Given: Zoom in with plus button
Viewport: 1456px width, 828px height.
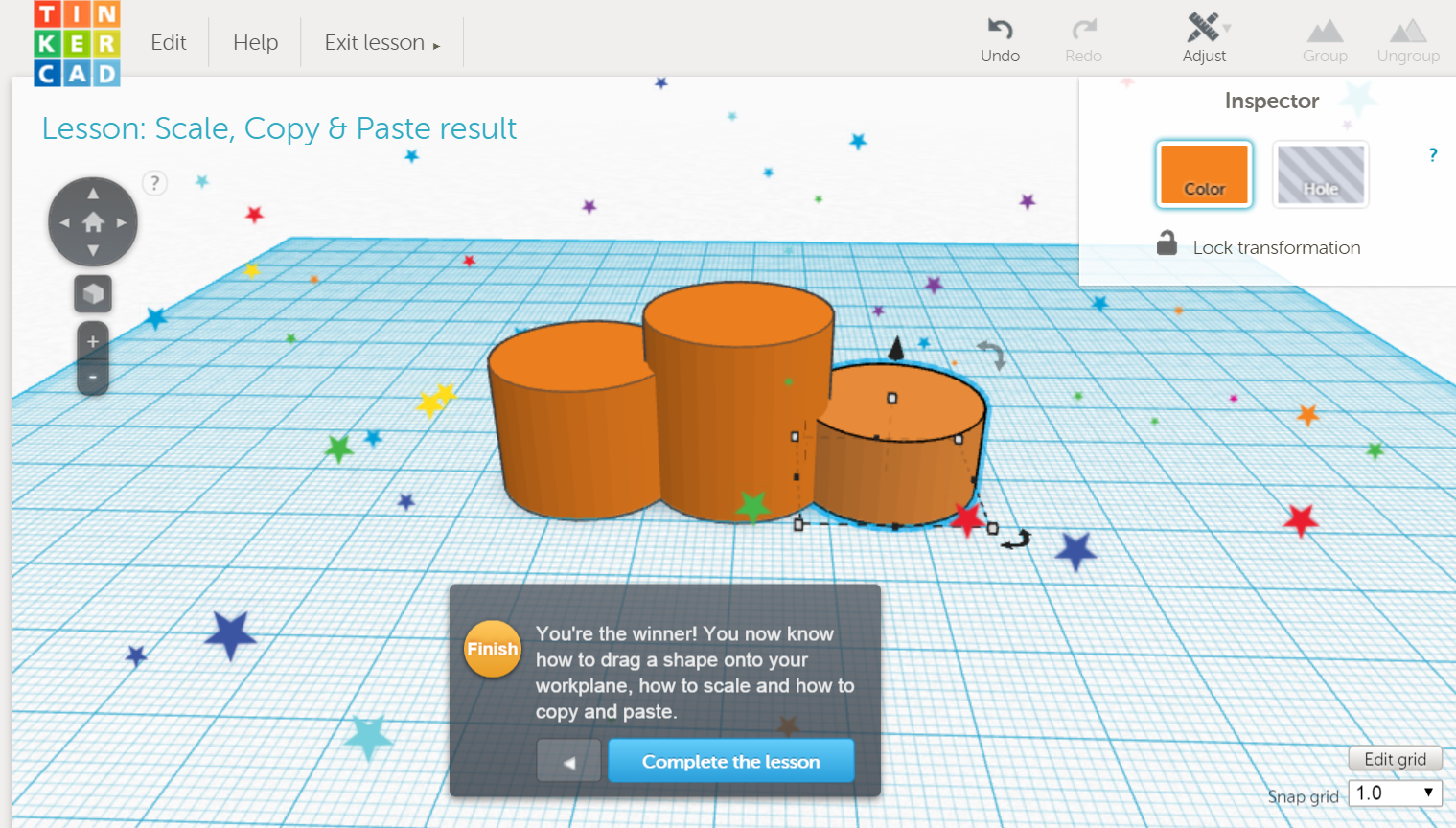Looking at the screenshot, I should coord(93,341).
